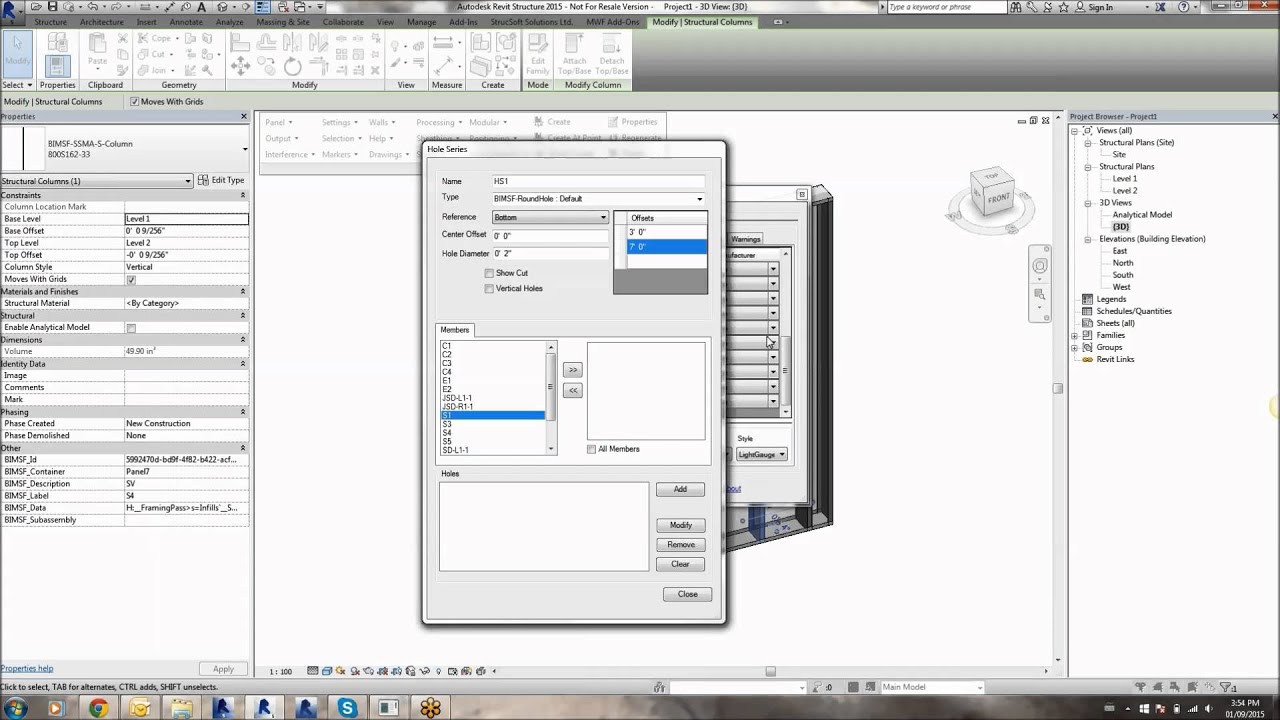Click Edit Family icon in Mode panel
Screen dimensions: 1280x720
click(538, 54)
